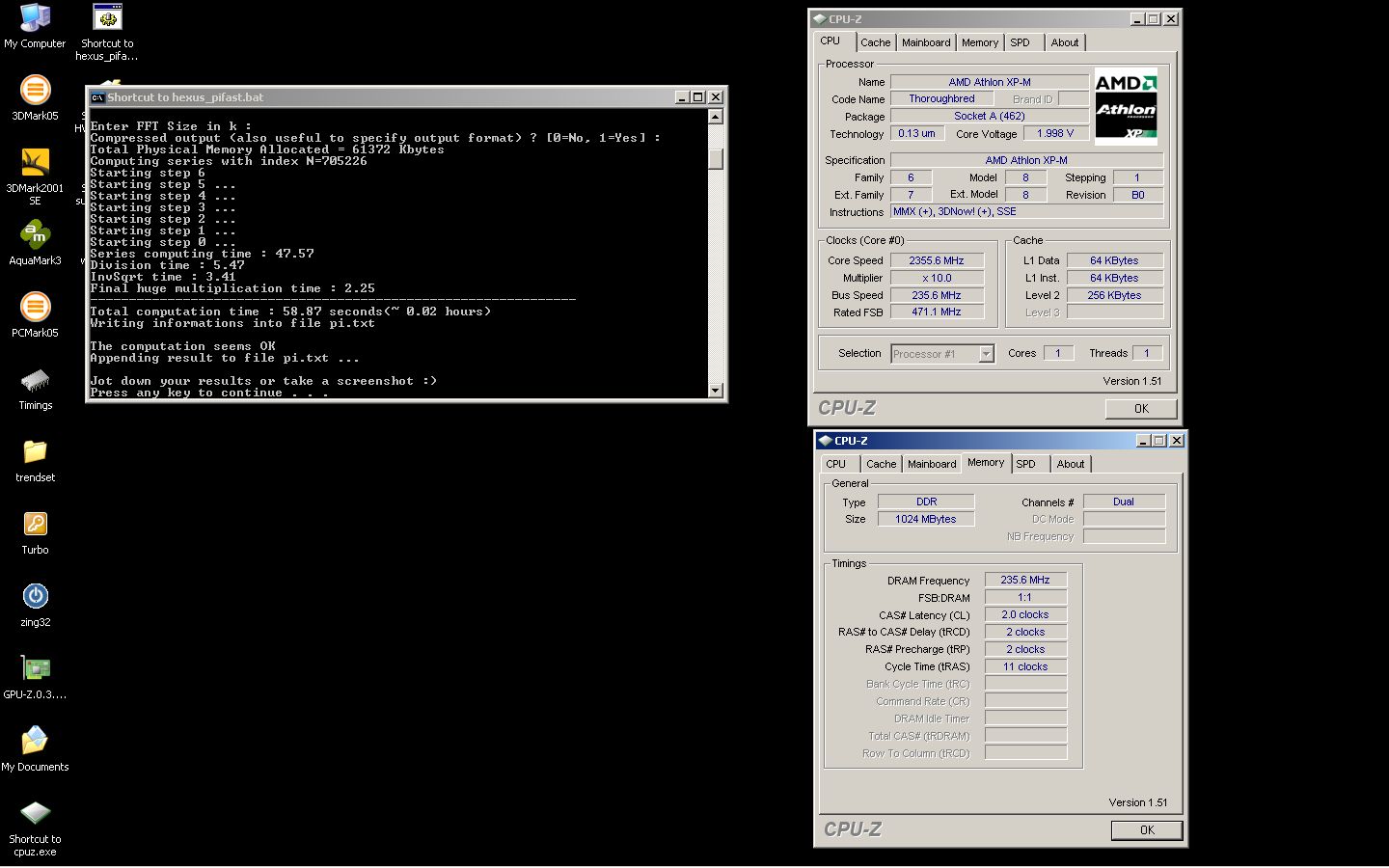Click the L1 Data cache value 64 KBytes
The image size is (1389, 868).
coord(1114,261)
